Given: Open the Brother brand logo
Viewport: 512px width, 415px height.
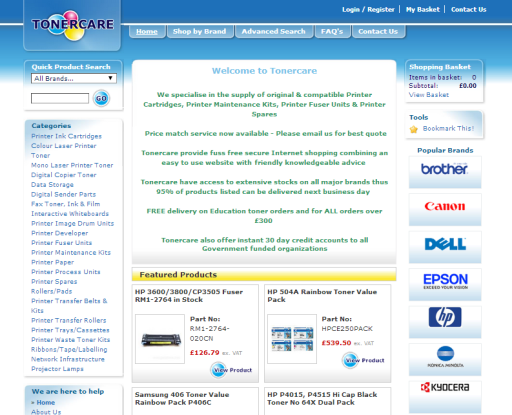Looking at the screenshot, I should [x=445, y=172].
